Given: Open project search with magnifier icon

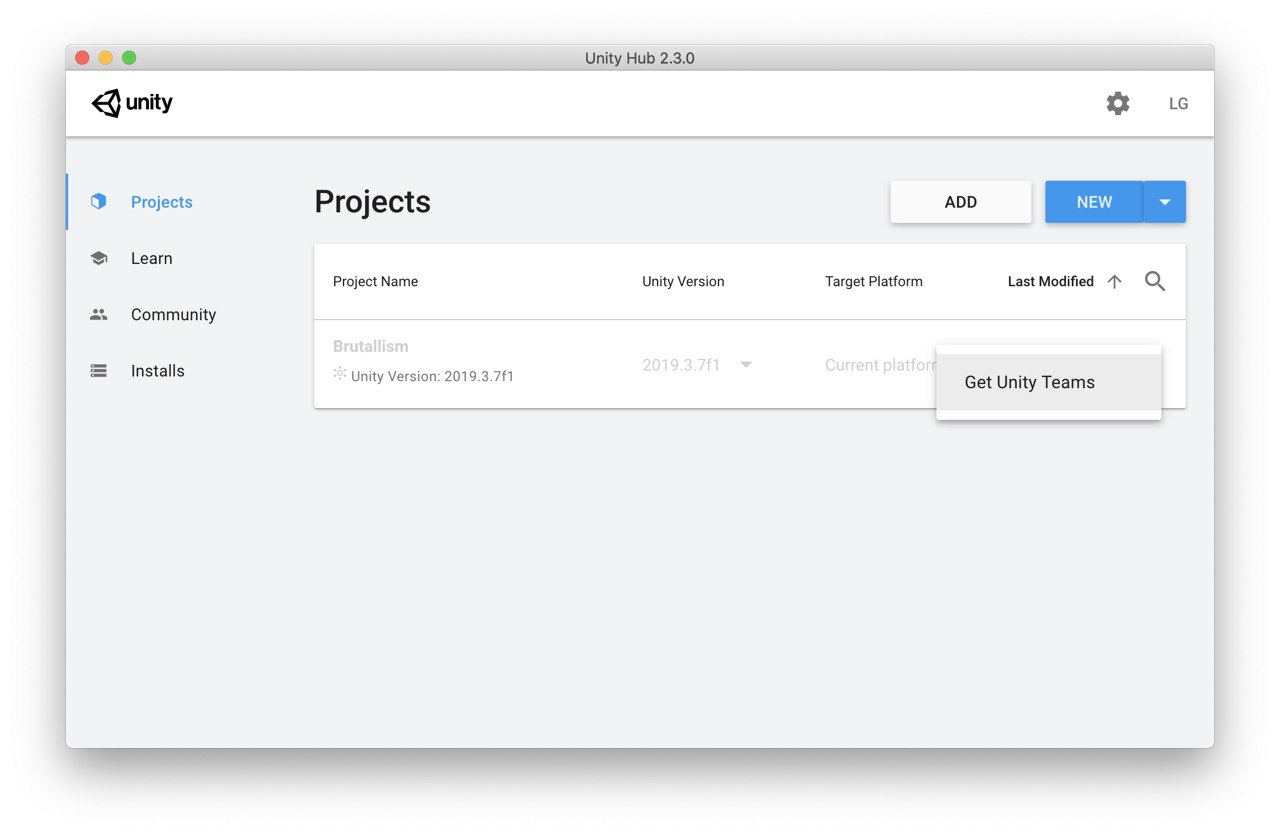Looking at the screenshot, I should (1155, 282).
